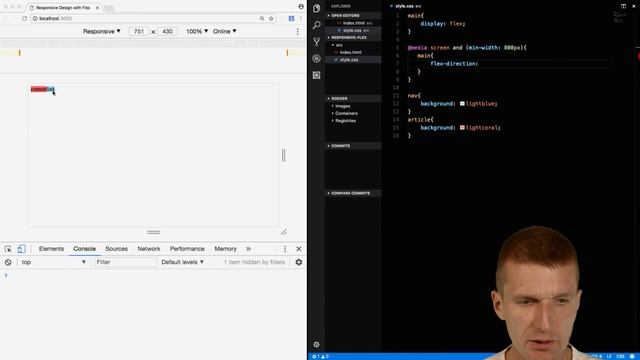Switch to the Console tab in DevTools
The width and height of the screenshot is (640, 360).
pyautogui.click(x=84, y=249)
